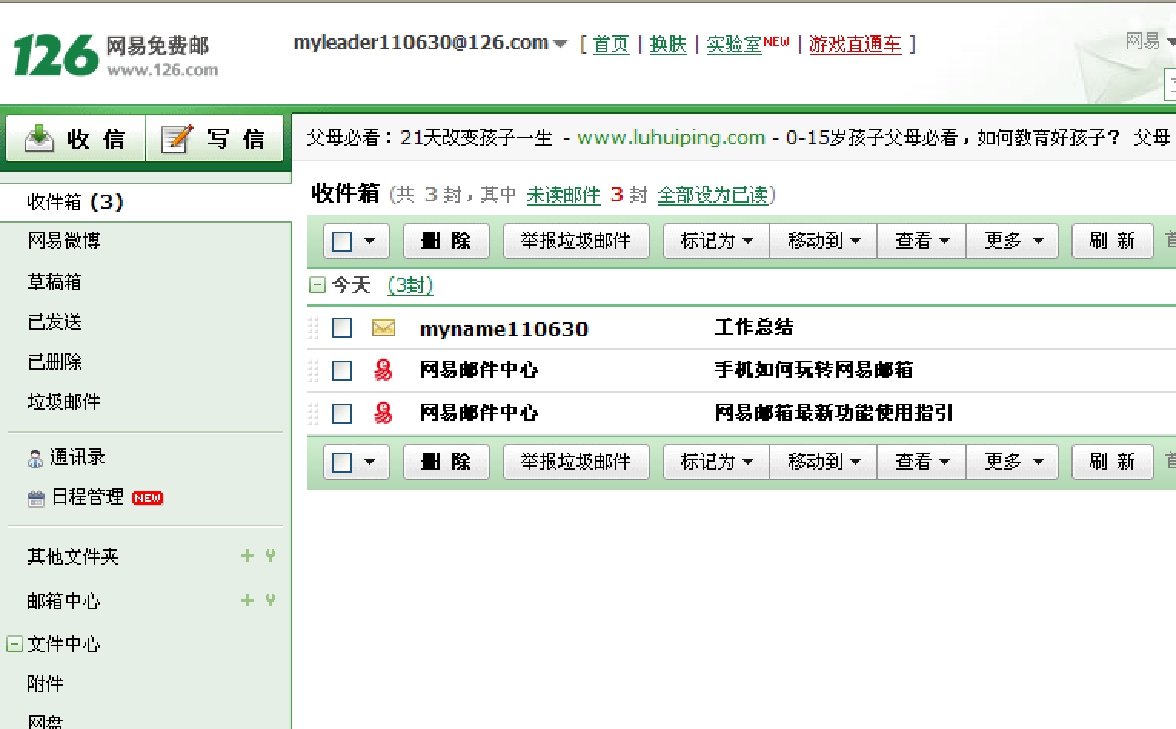The height and width of the screenshot is (729, 1176).
Task: Open the email with subject 工作总结
Action: click(x=753, y=327)
